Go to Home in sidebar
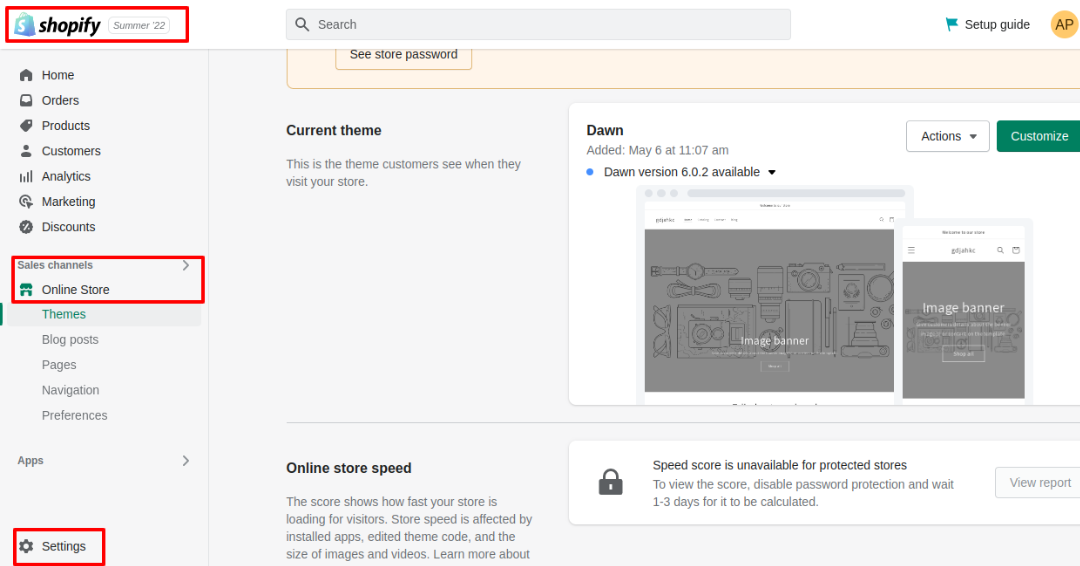Viewport: 1080px width, 566px height. click(58, 75)
